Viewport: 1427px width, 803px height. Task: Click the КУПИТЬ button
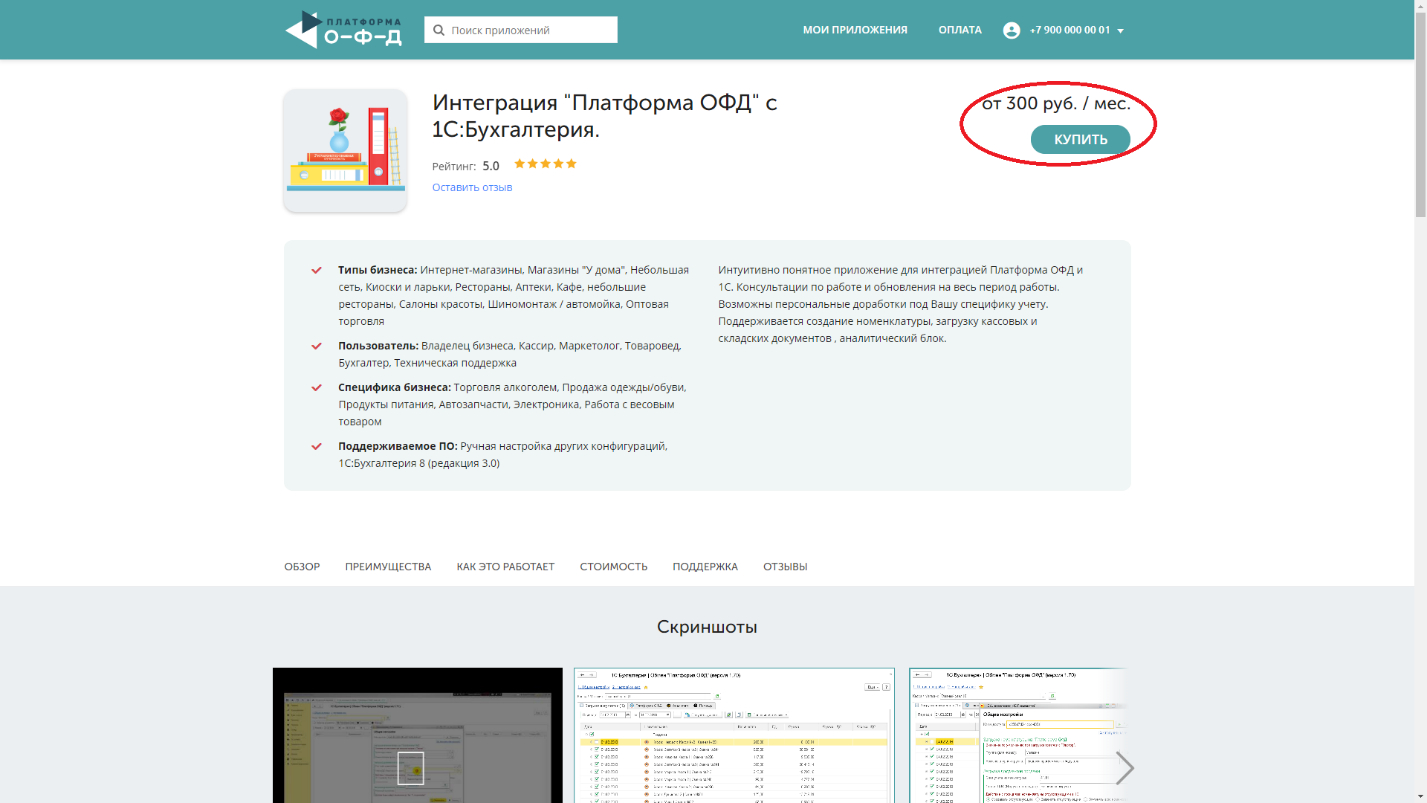1080,140
